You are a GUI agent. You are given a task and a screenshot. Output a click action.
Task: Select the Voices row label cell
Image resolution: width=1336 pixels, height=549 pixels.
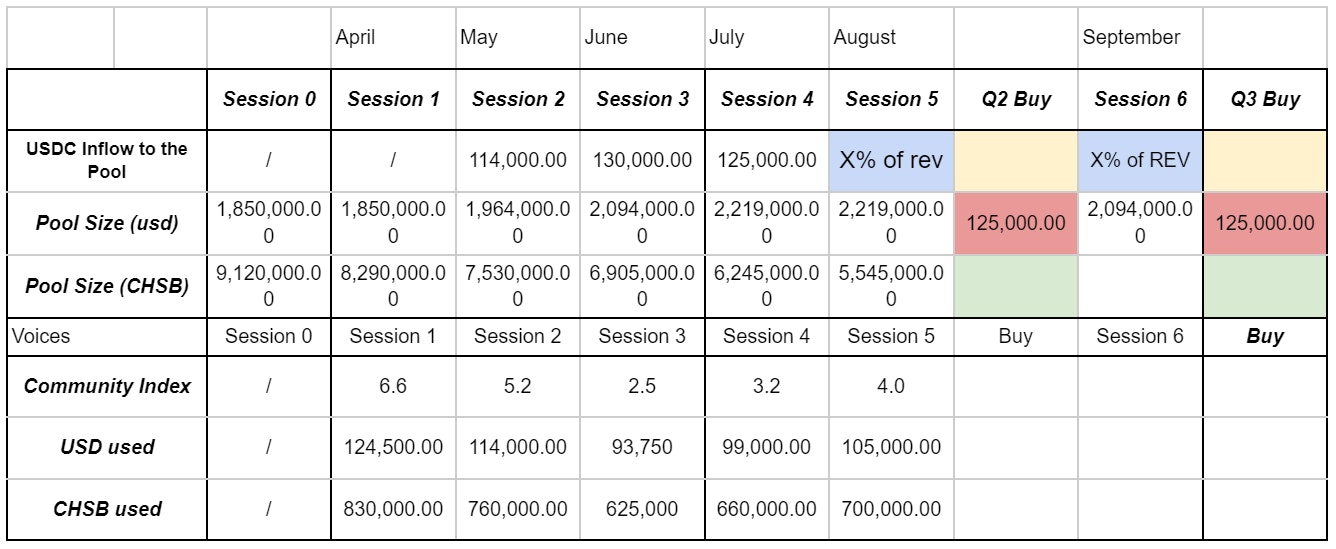click(107, 336)
